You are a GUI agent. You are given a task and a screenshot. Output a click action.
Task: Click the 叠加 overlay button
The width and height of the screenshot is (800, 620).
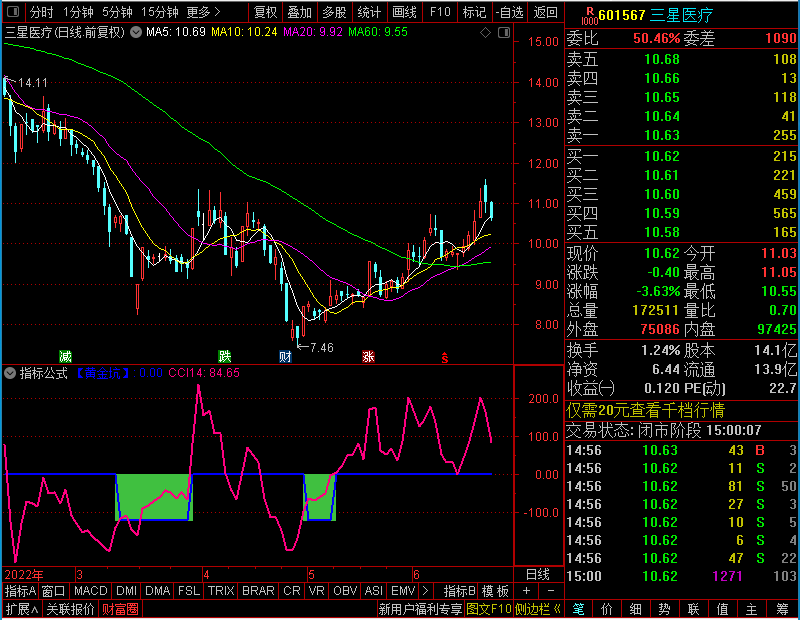300,12
